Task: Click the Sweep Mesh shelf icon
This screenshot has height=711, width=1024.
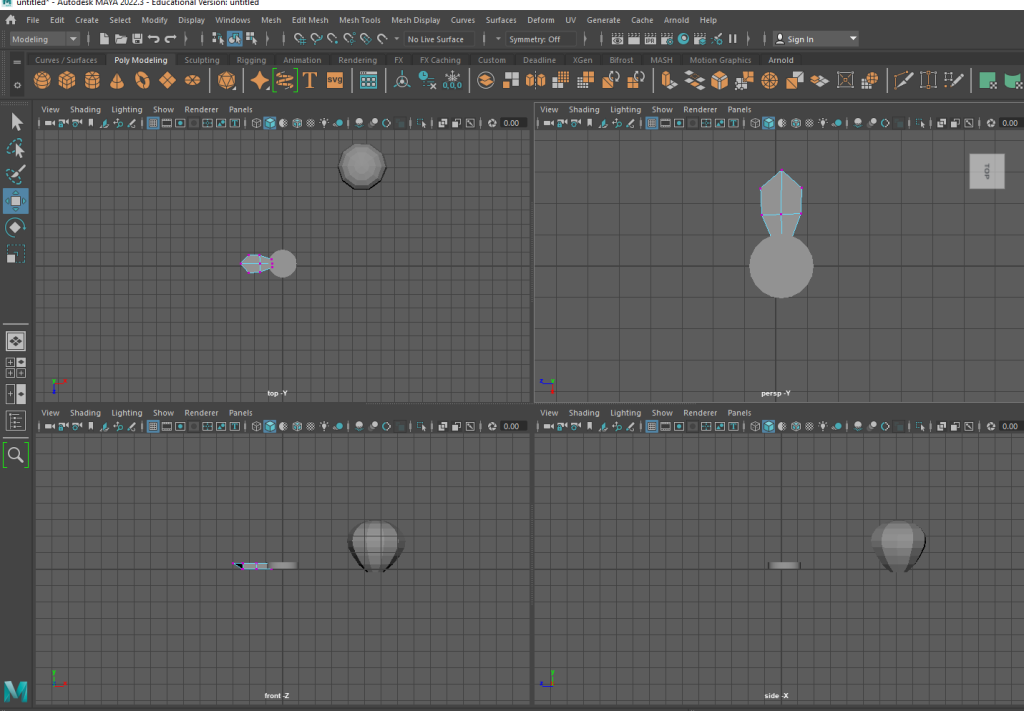Action: 285,80
